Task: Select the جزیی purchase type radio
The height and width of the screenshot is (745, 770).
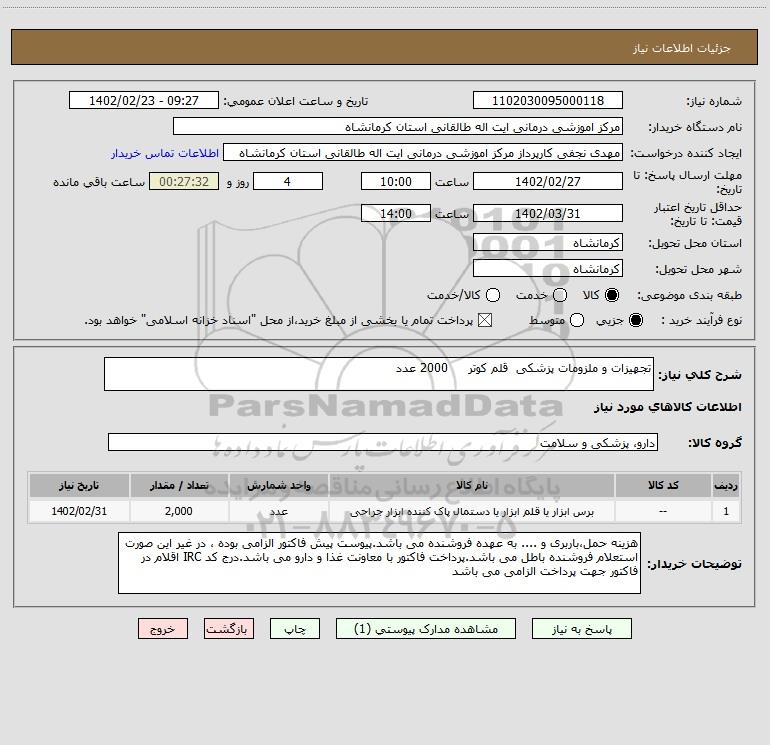Action: (x=635, y=320)
